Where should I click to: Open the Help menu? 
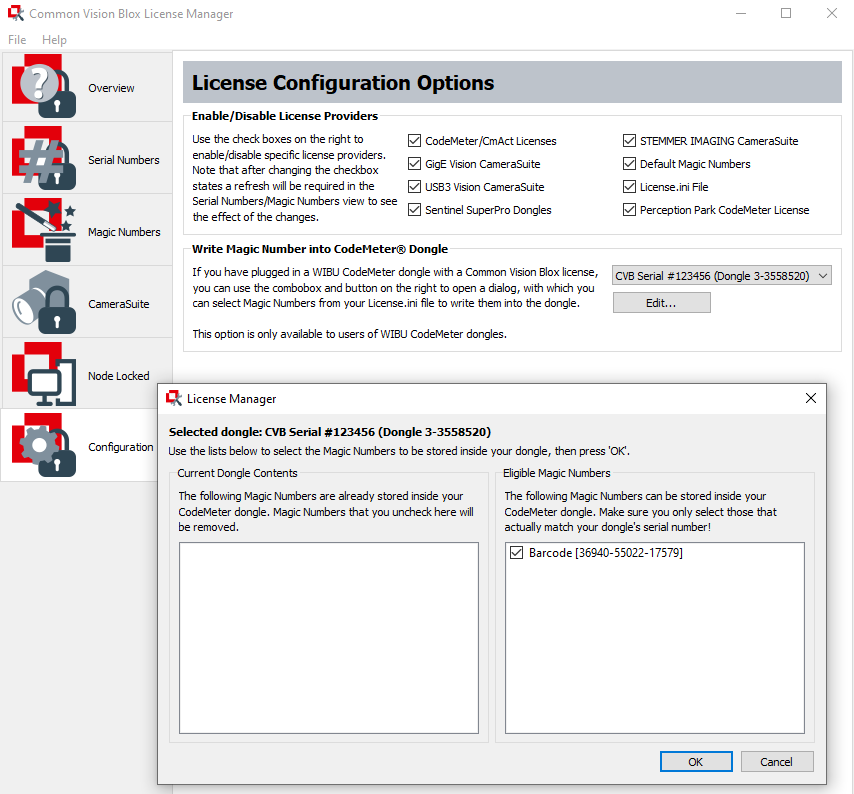(x=54, y=40)
